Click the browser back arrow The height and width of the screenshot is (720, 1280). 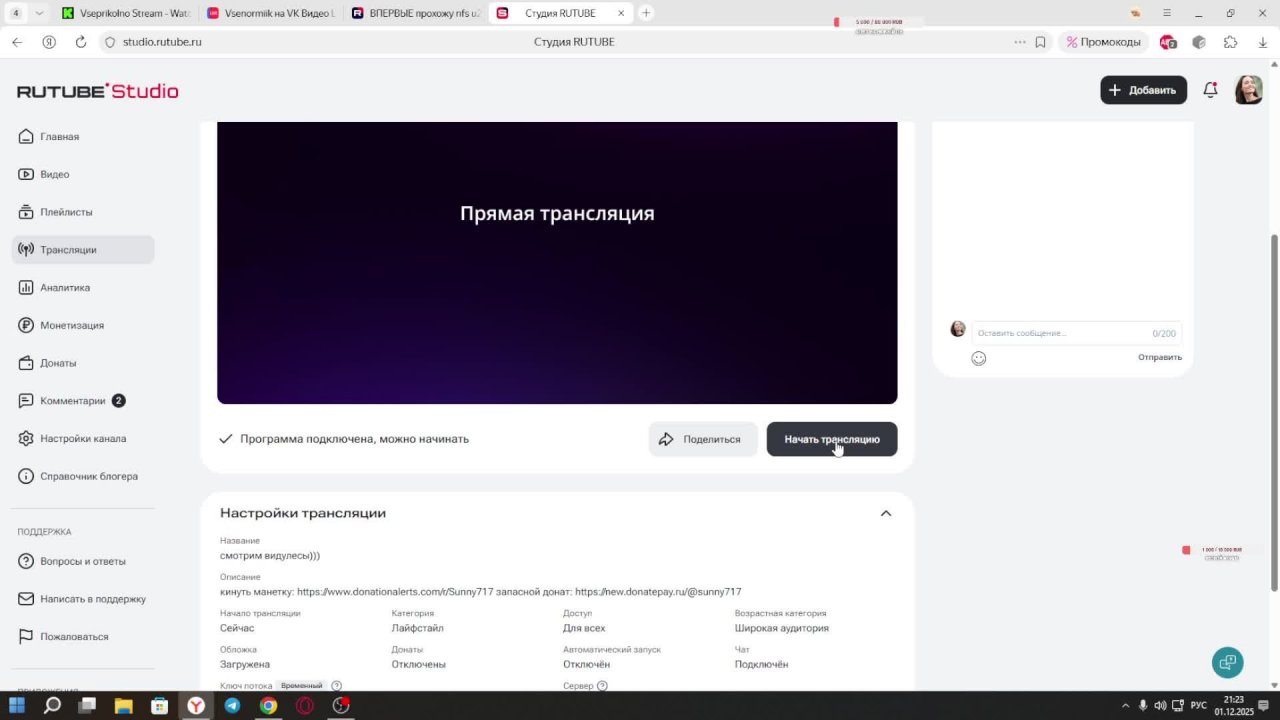[x=17, y=42]
